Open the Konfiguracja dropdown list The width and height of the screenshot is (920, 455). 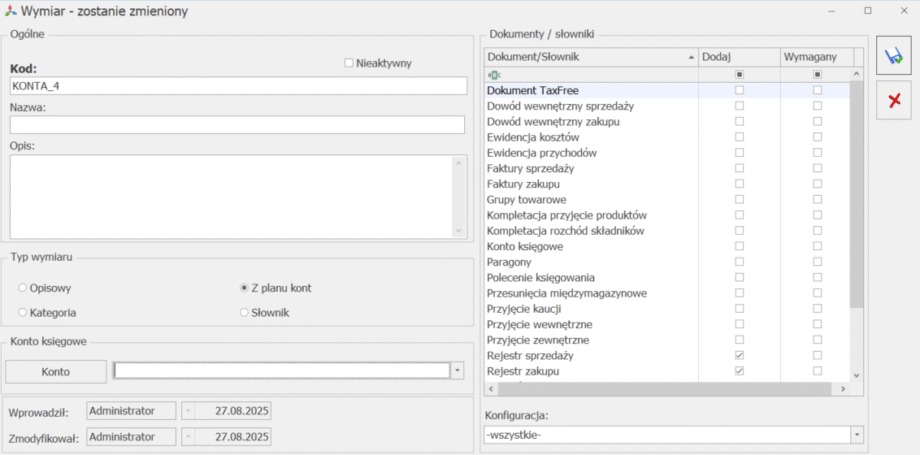(857, 435)
